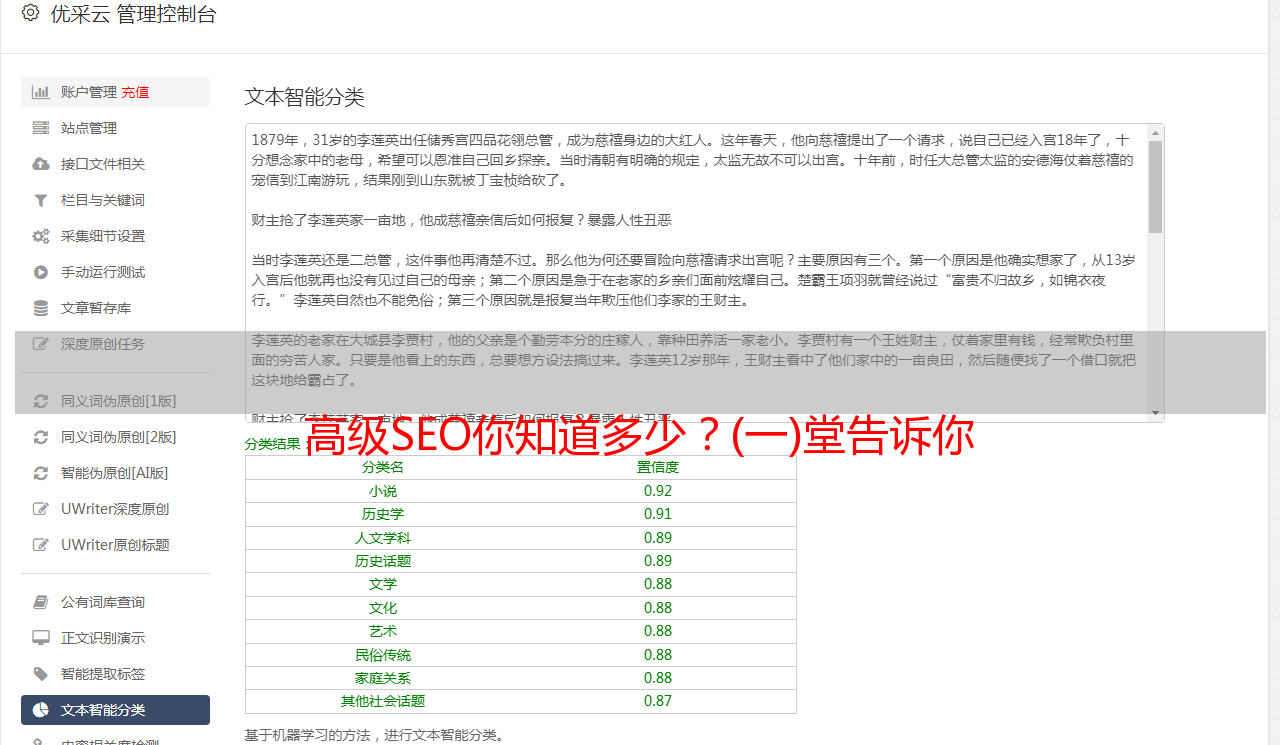This screenshot has height=745, width=1280.
Task: Click the 历史学 category cell
Action: pos(383,514)
